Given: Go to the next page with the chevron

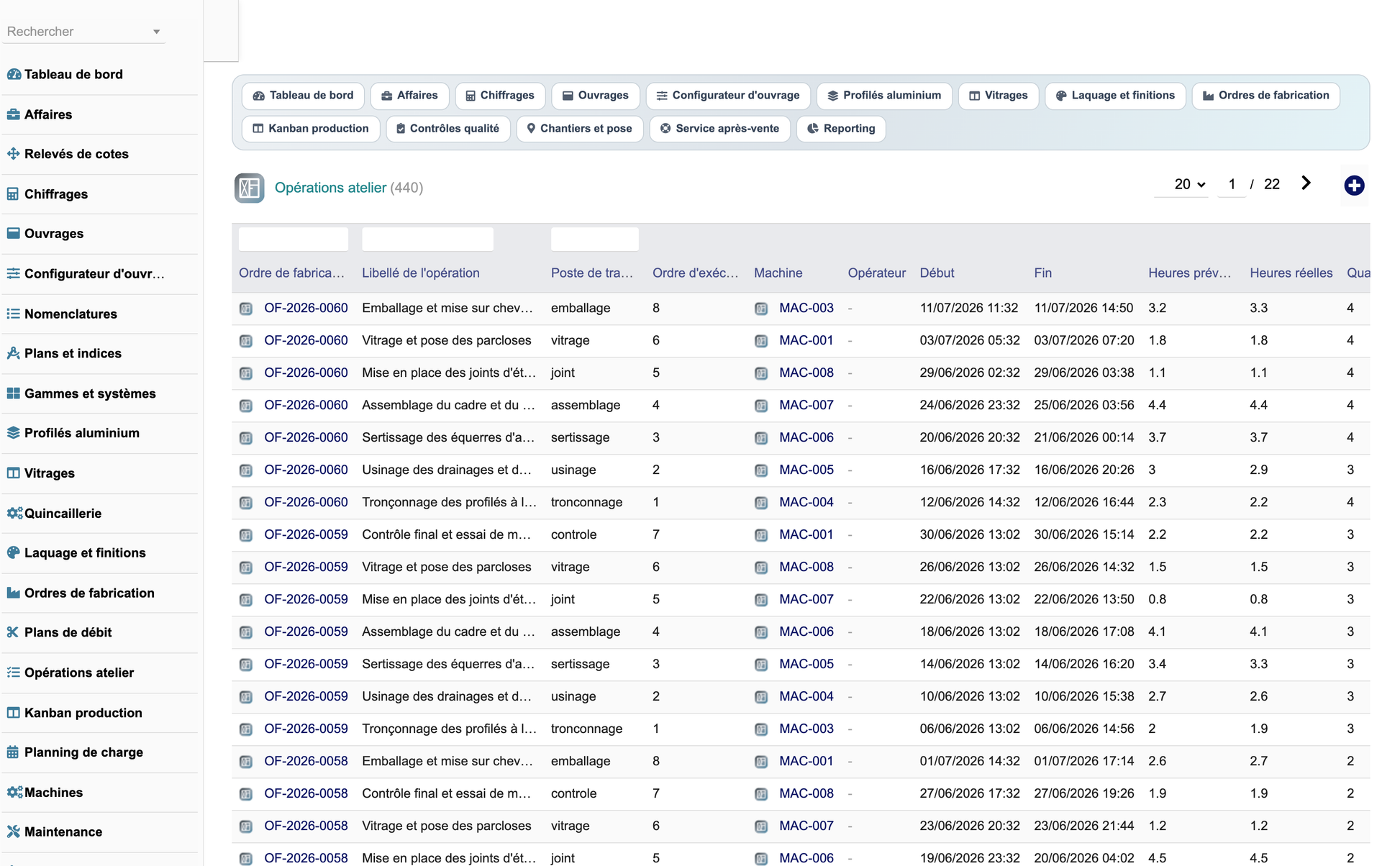Looking at the screenshot, I should [1306, 183].
